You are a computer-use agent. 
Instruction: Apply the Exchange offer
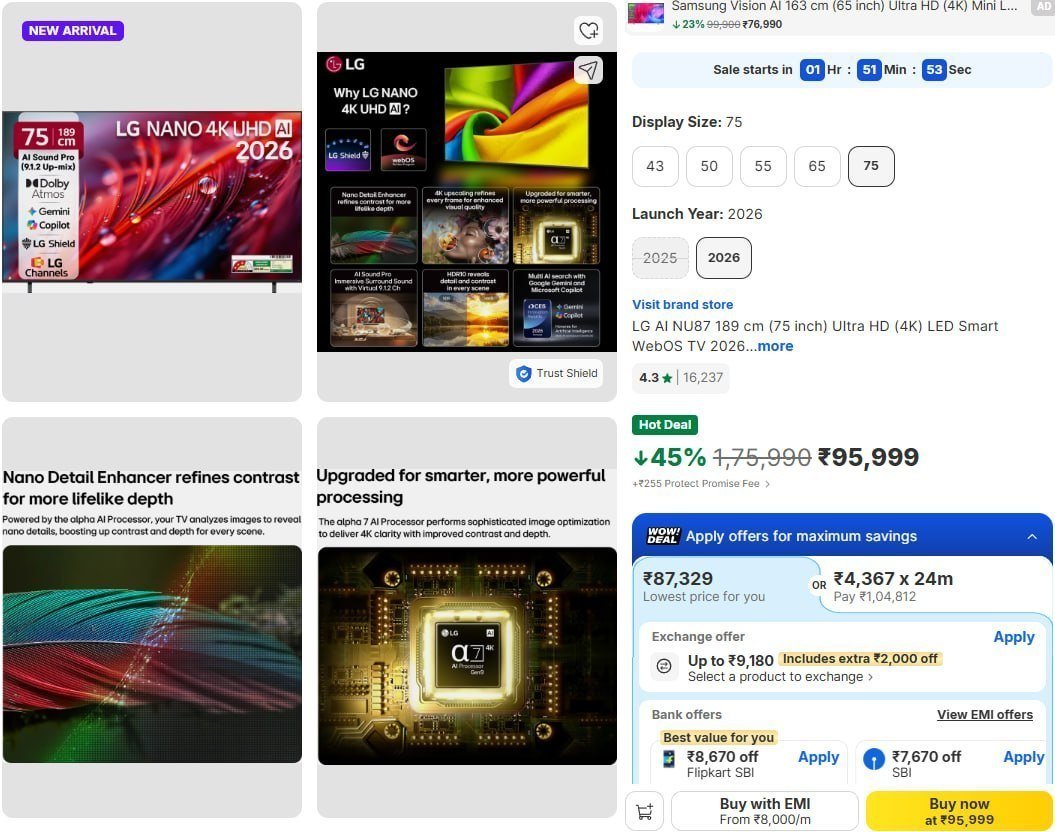click(x=1013, y=636)
